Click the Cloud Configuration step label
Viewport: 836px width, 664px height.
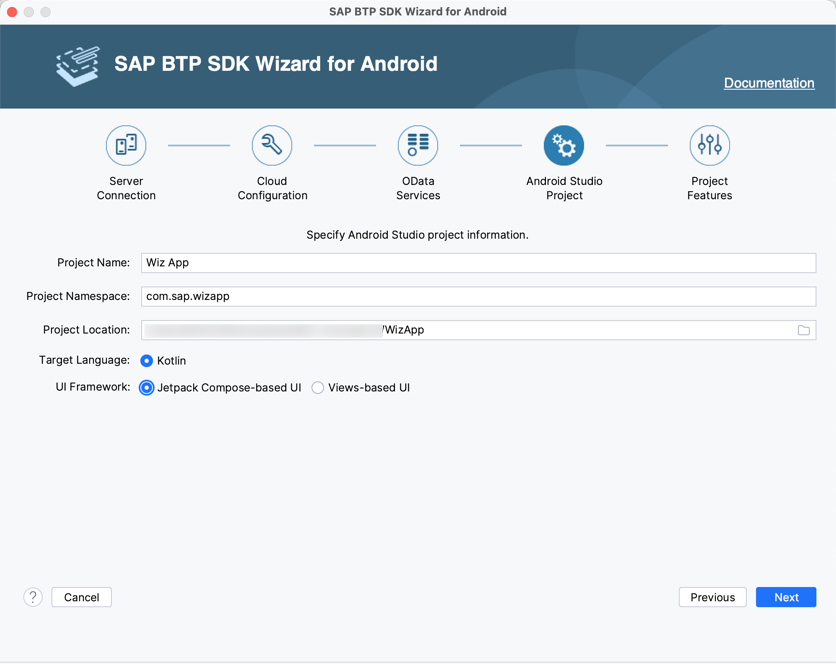pyautogui.click(x=272, y=188)
